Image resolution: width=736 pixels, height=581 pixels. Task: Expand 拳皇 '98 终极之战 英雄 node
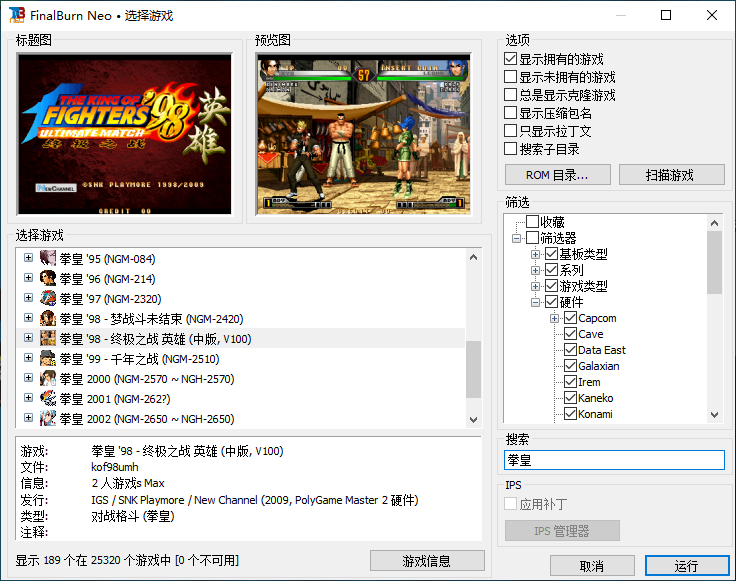29,337
